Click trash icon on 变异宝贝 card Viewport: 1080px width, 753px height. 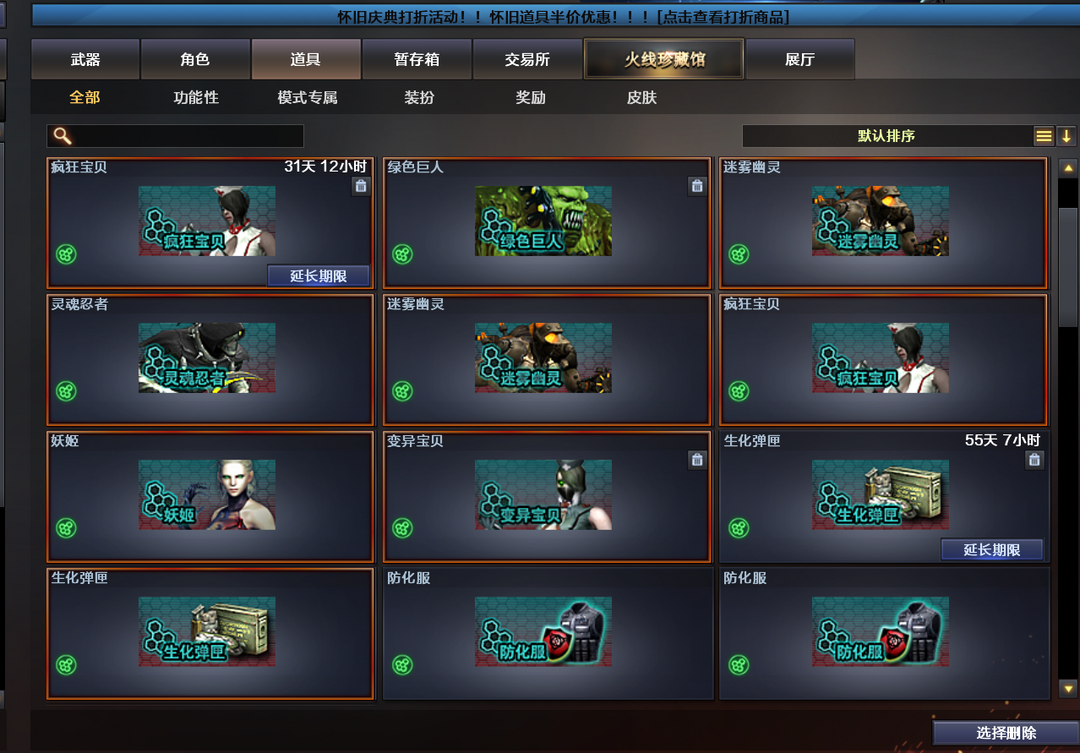[x=697, y=460]
